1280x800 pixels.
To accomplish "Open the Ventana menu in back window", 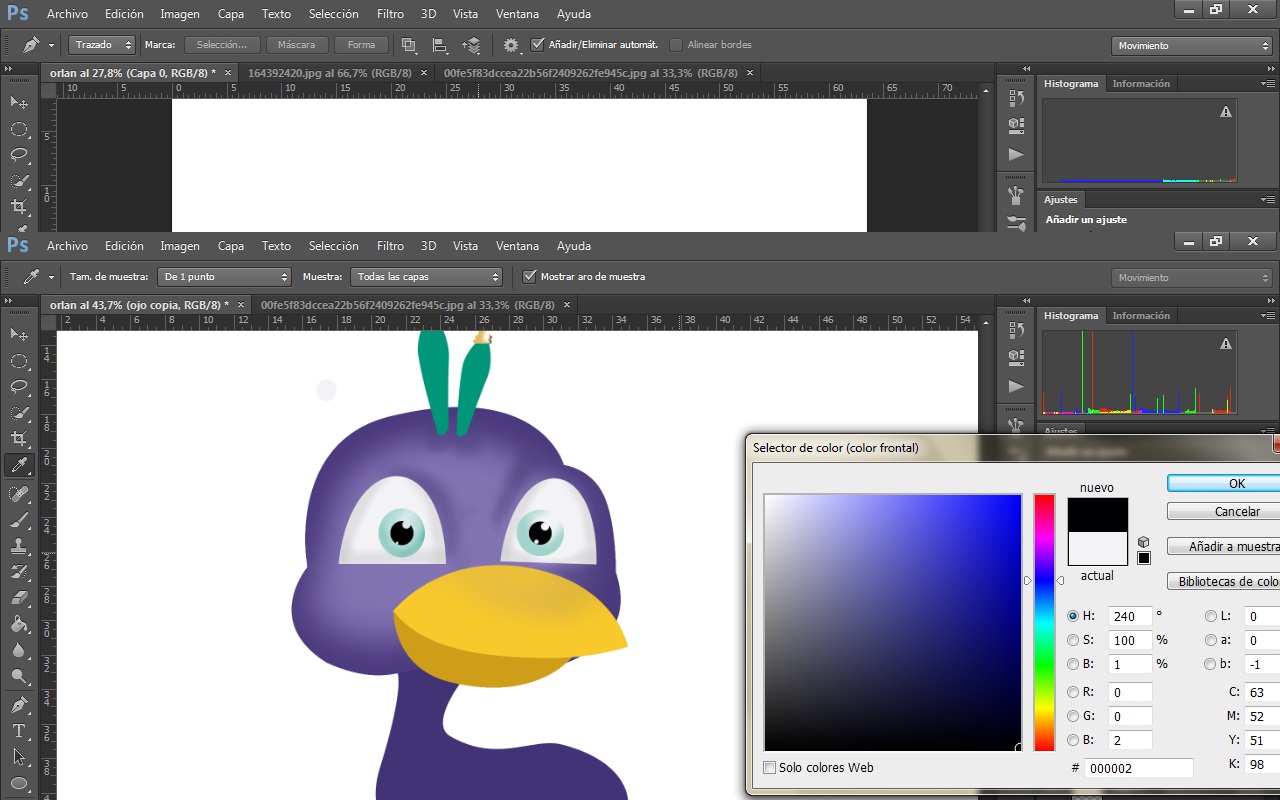I will click(517, 14).
